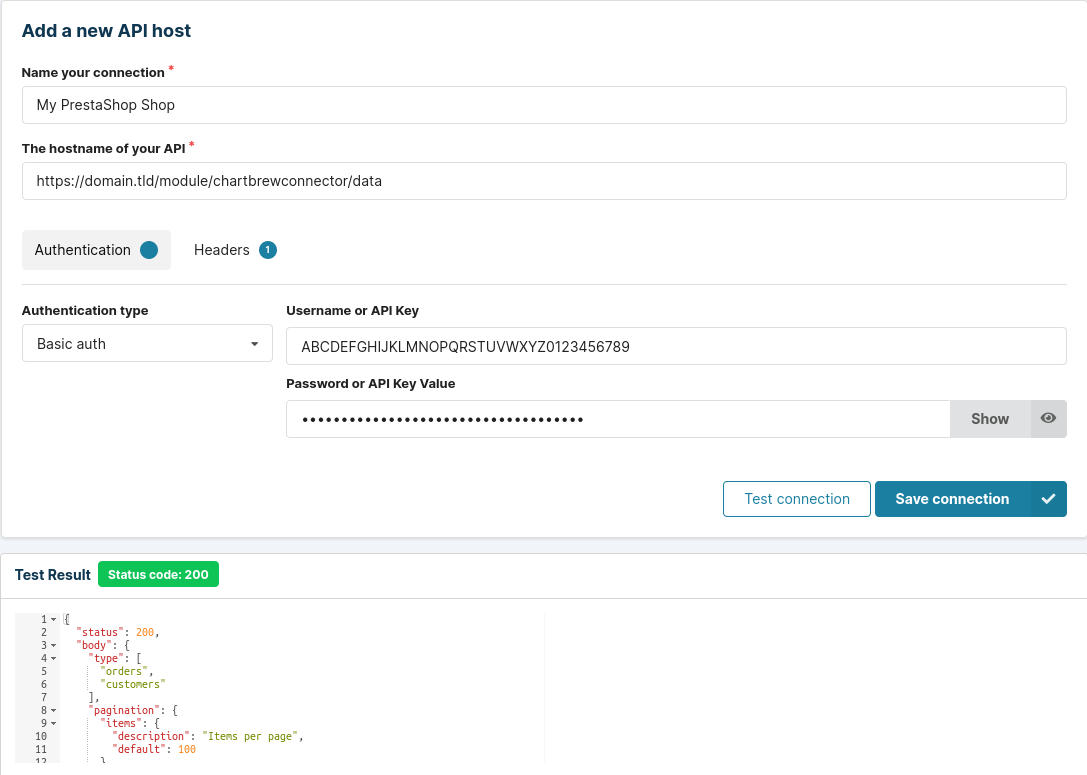Collapse the "pagination" object on line 8
Viewport: 1087px width, 775px height.
[53, 710]
